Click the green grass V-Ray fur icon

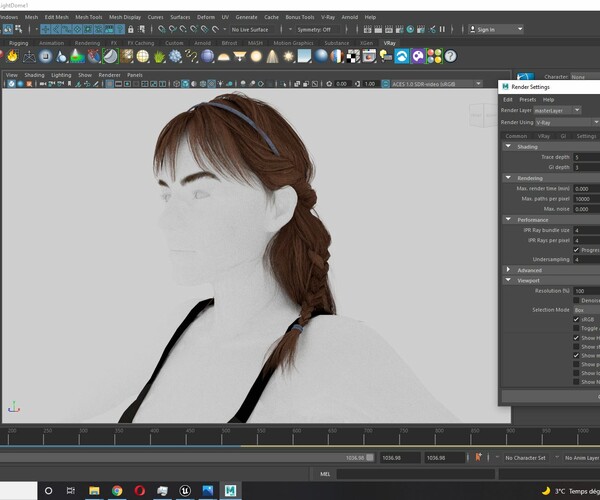tap(159, 57)
